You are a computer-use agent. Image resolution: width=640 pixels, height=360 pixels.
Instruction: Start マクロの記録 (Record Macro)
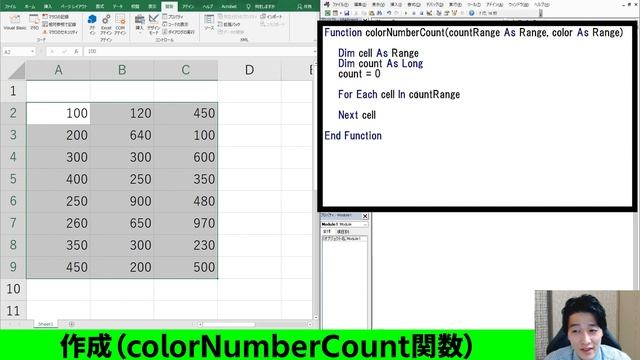click(x=56, y=17)
